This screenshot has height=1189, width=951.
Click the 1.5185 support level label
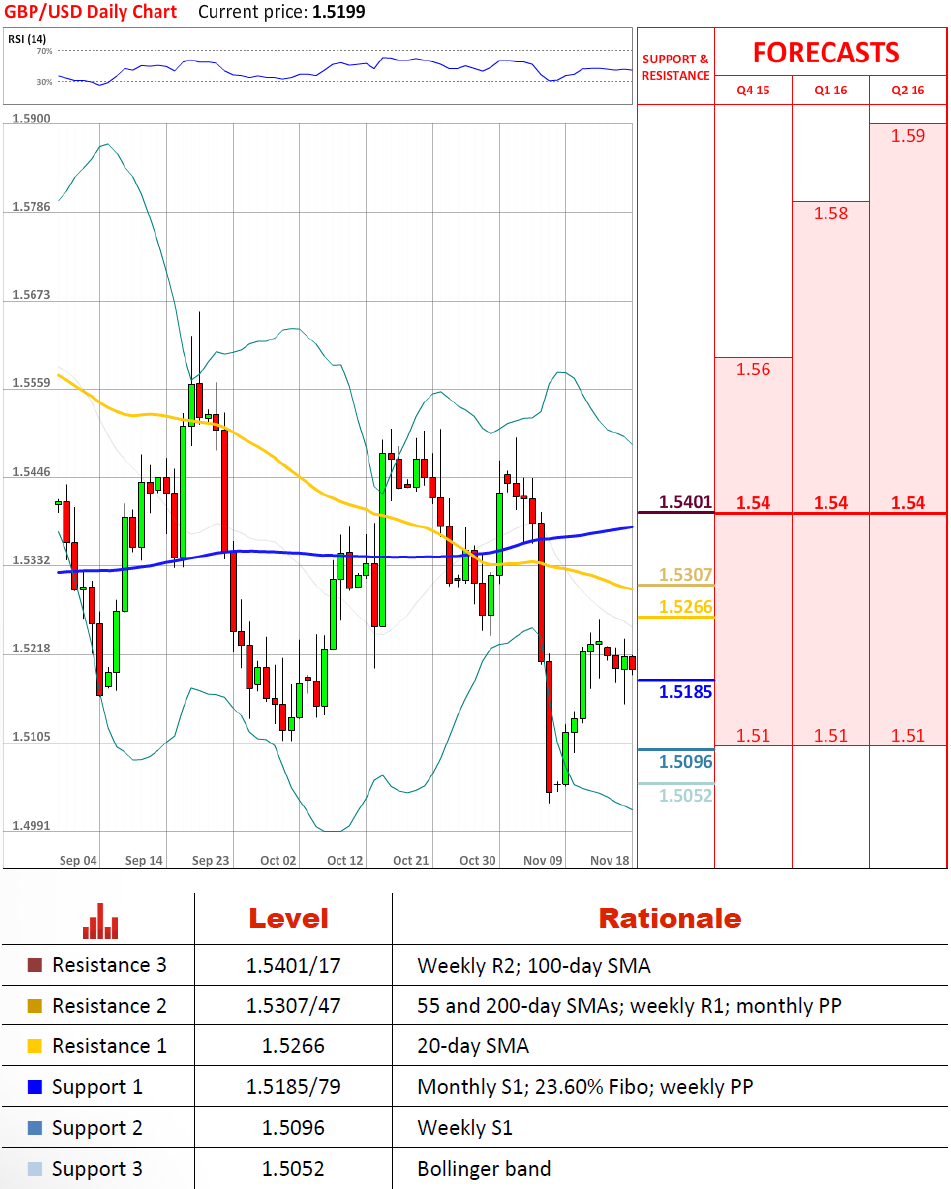686,692
